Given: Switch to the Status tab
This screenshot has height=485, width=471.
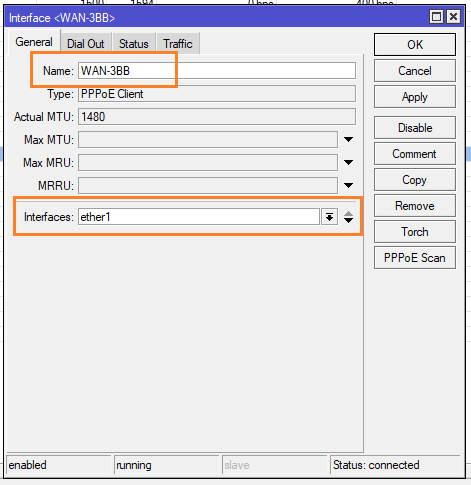Looking at the screenshot, I should (x=134, y=43).
